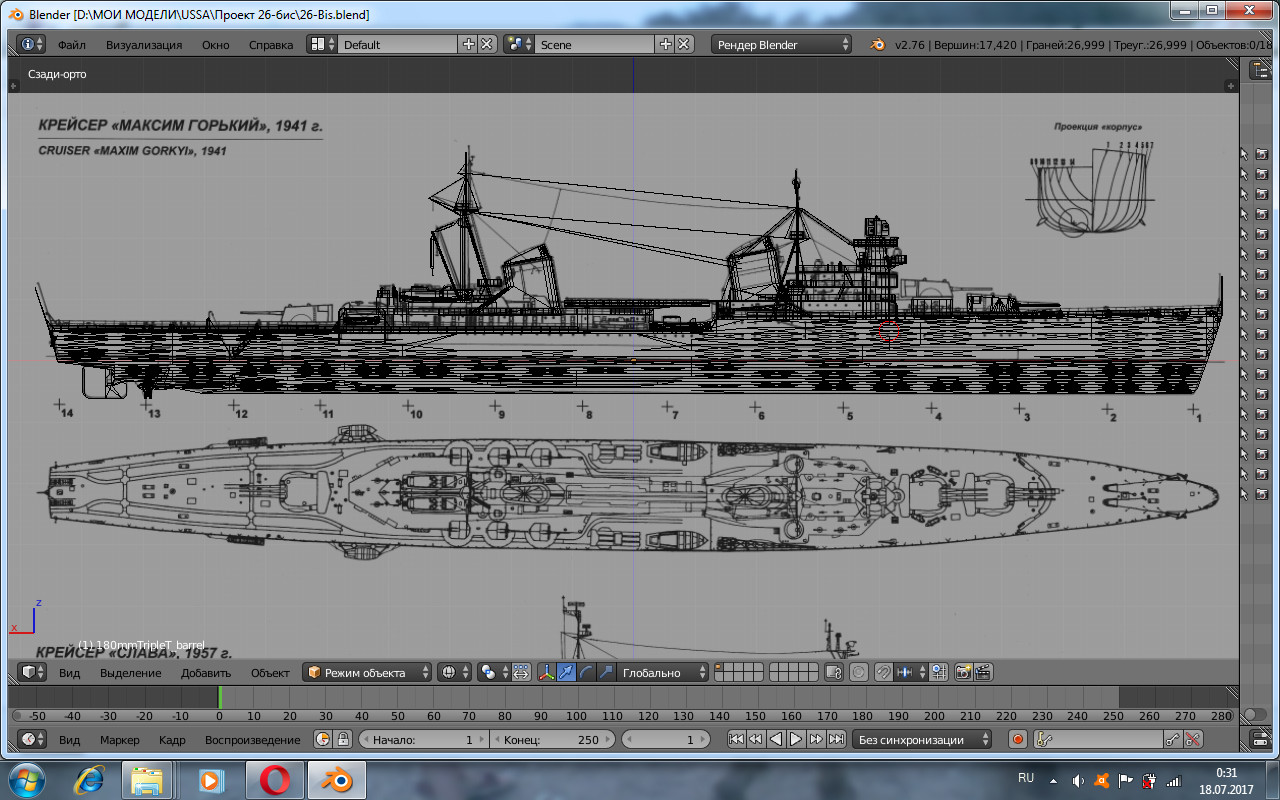Open the timeline editor type selector

(x=33, y=739)
